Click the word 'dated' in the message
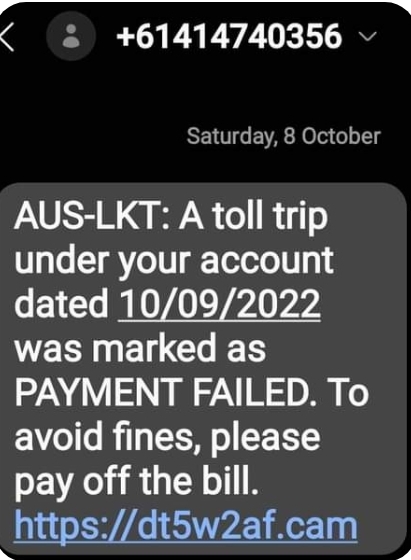The image size is (411, 560). [61, 304]
